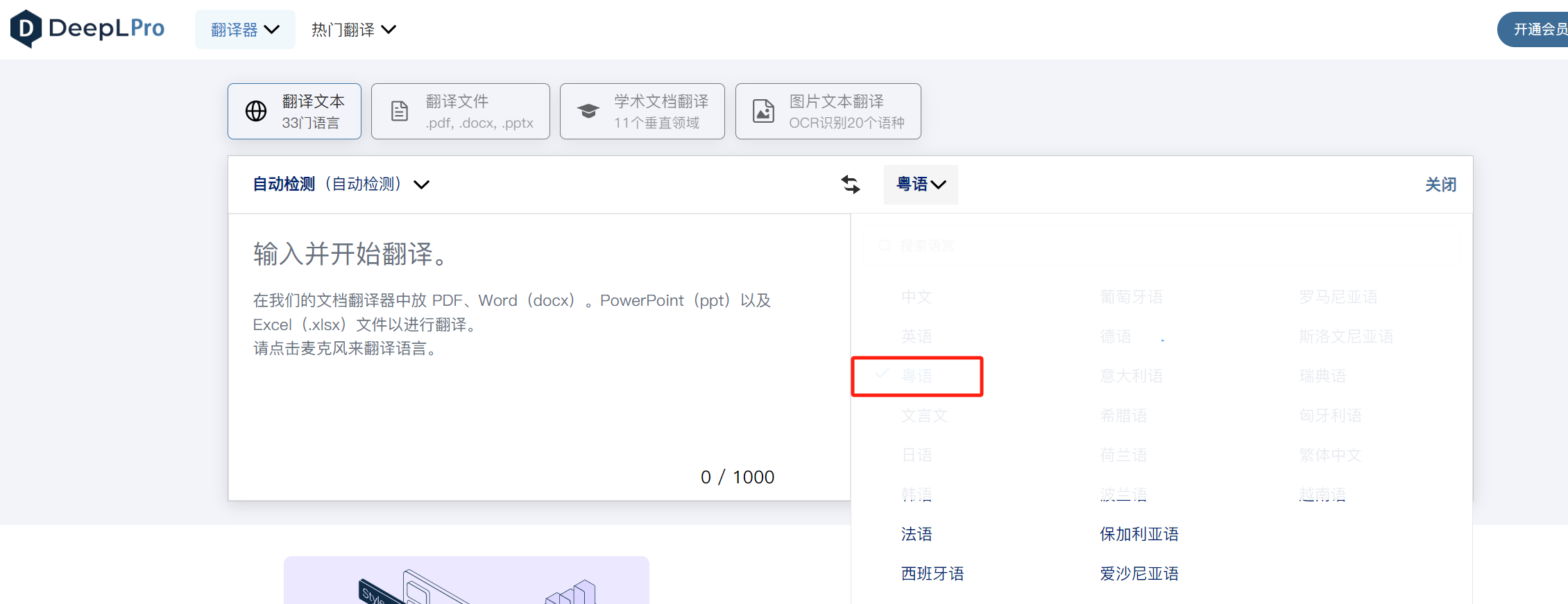Select 繁体中文 as target language
The height and width of the screenshot is (604, 1568).
tap(1331, 455)
